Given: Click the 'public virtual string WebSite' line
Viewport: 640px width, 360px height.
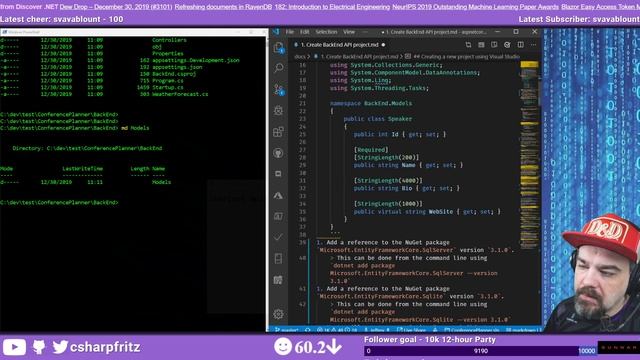Looking at the screenshot, I should pos(427,211).
